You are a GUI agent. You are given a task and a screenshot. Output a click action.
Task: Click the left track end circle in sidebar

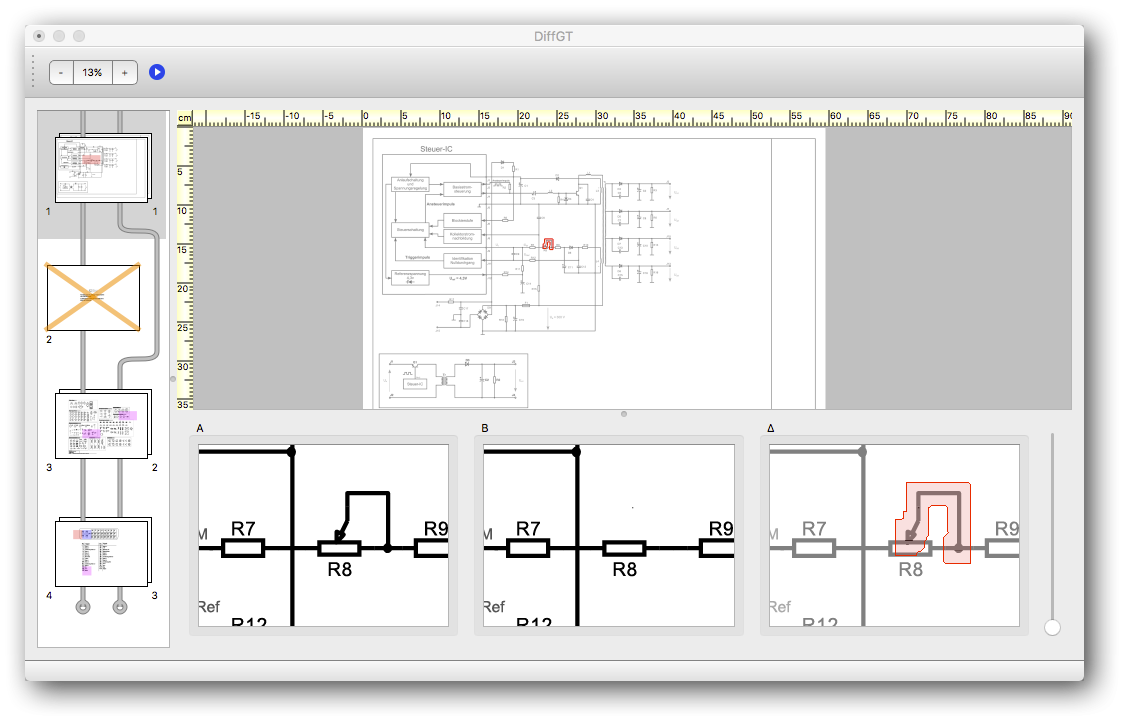[83, 607]
